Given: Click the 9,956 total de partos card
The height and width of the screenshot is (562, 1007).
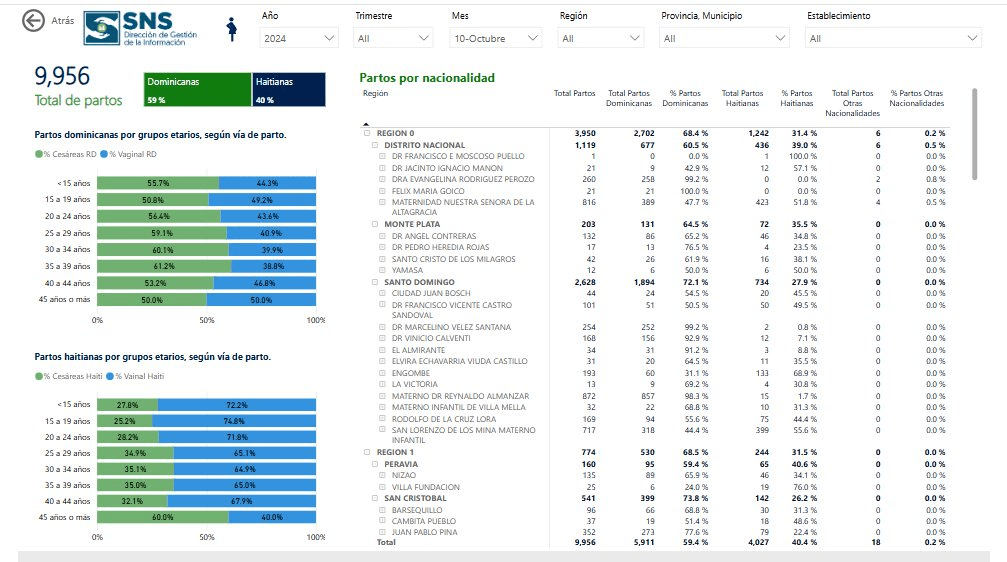Looking at the screenshot, I should pos(78,87).
